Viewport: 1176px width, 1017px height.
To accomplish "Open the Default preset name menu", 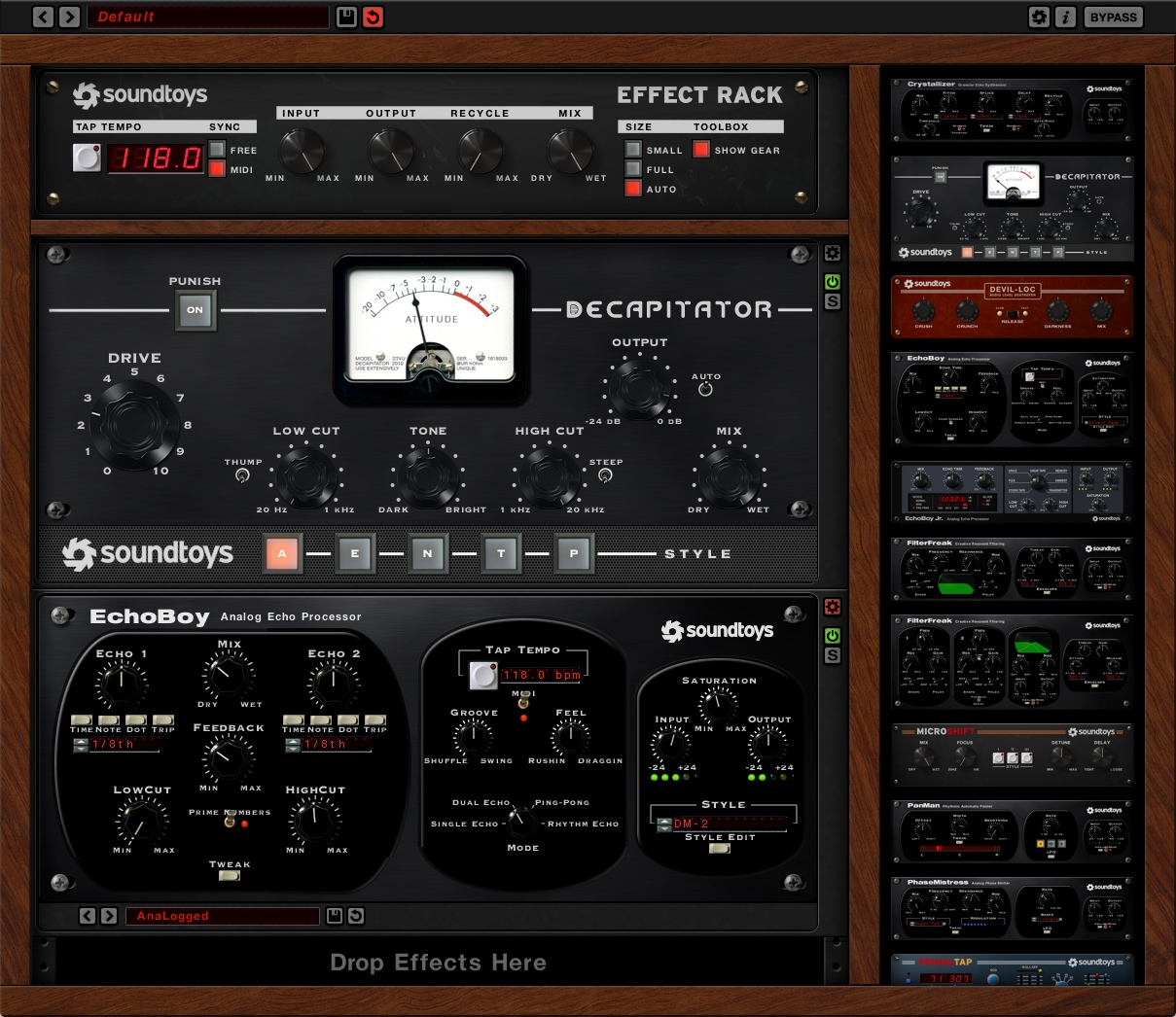I will [207, 17].
